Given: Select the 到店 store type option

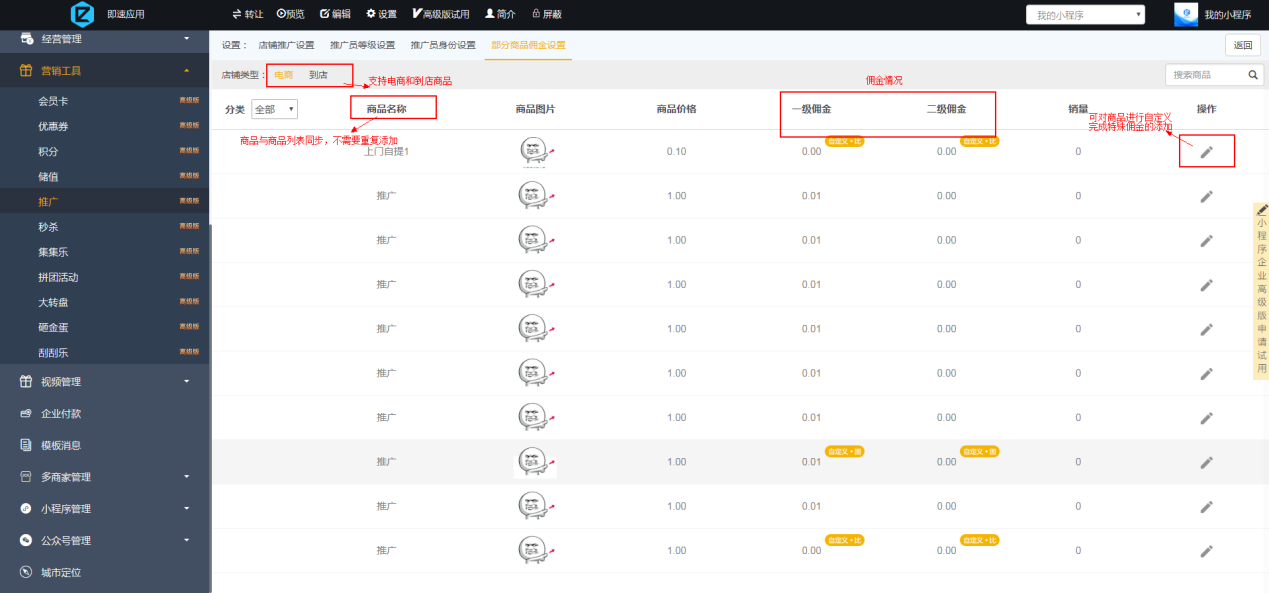Looking at the screenshot, I should click(318, 75).
